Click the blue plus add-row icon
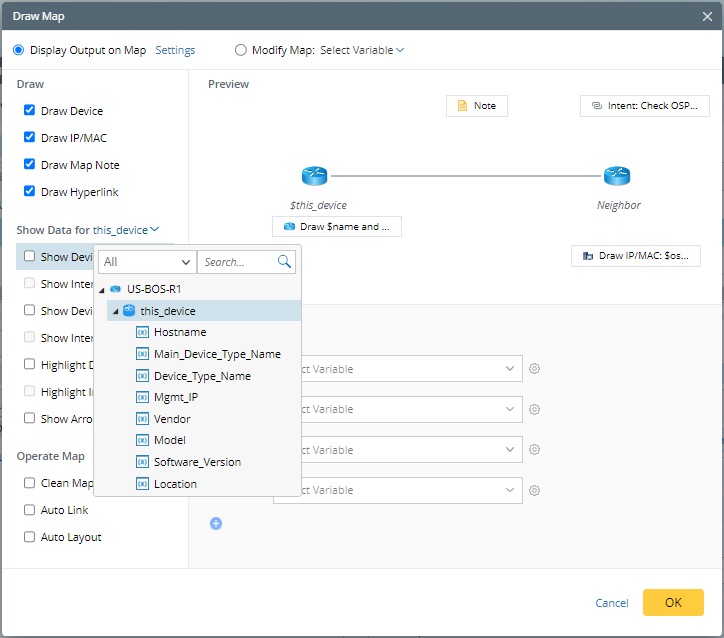Screen dimensions: 724x638 [x=216, y=523]
